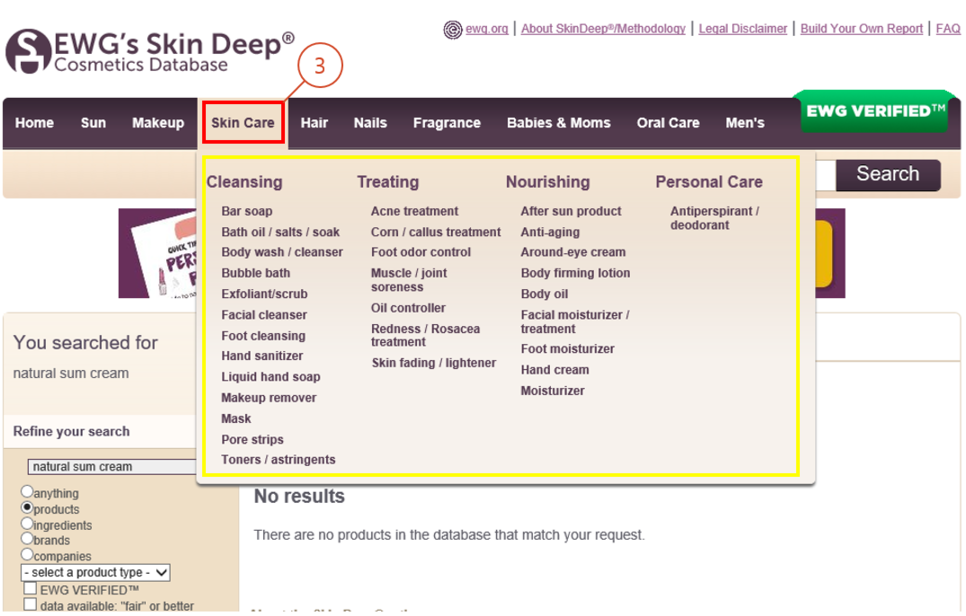
Task: Choose Mask category
Action: click(236, 419)
